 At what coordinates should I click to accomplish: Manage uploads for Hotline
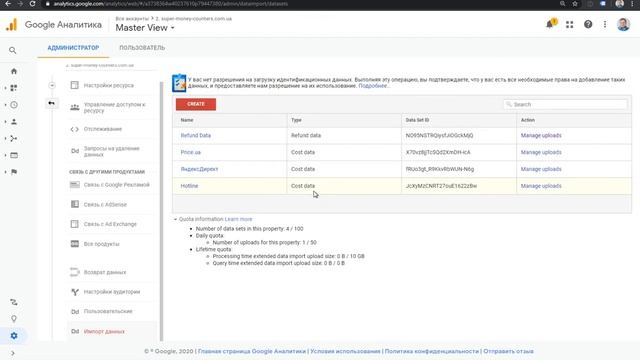point(541,186)
